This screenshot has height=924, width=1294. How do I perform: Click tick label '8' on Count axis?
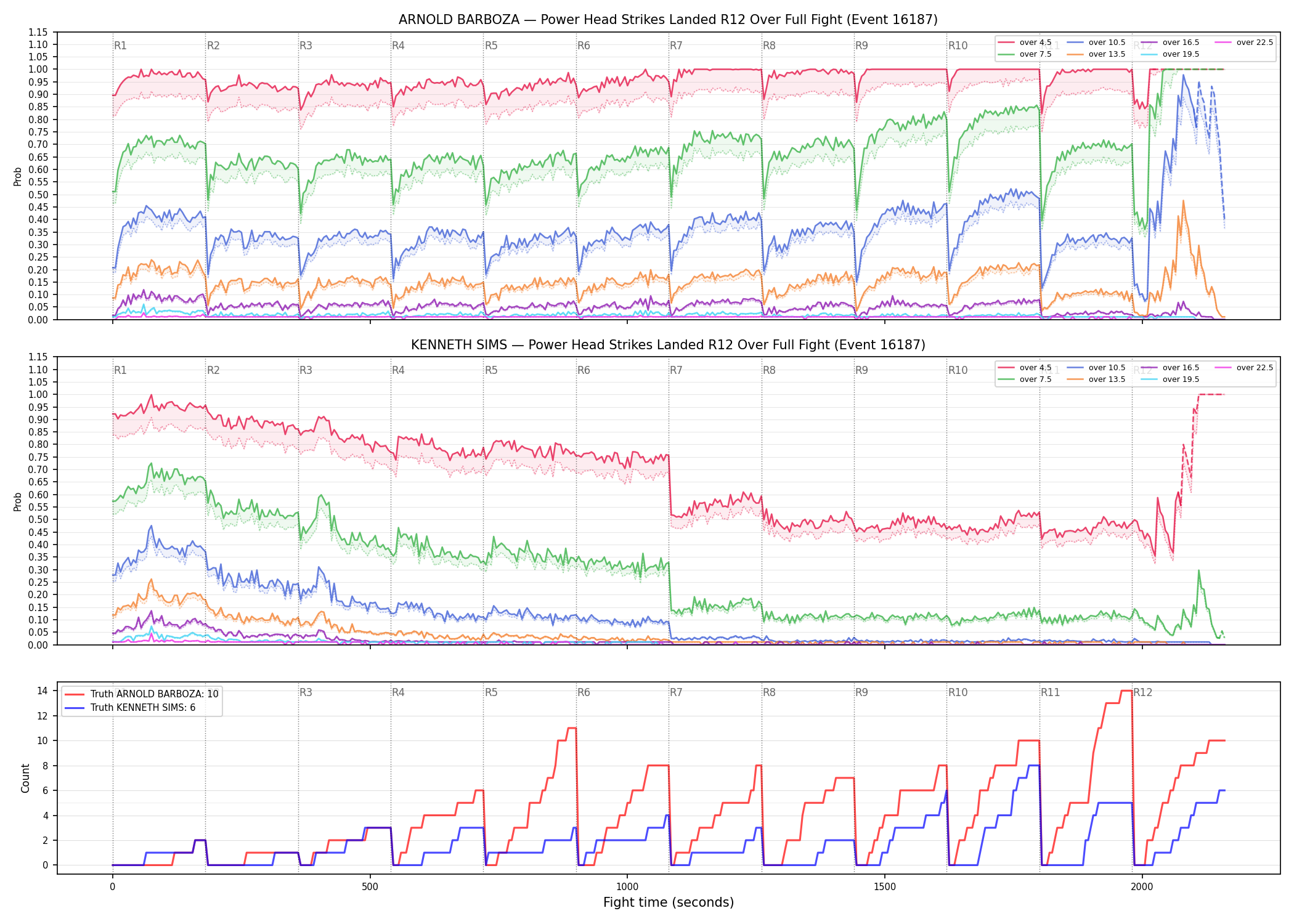pos(45,766)
